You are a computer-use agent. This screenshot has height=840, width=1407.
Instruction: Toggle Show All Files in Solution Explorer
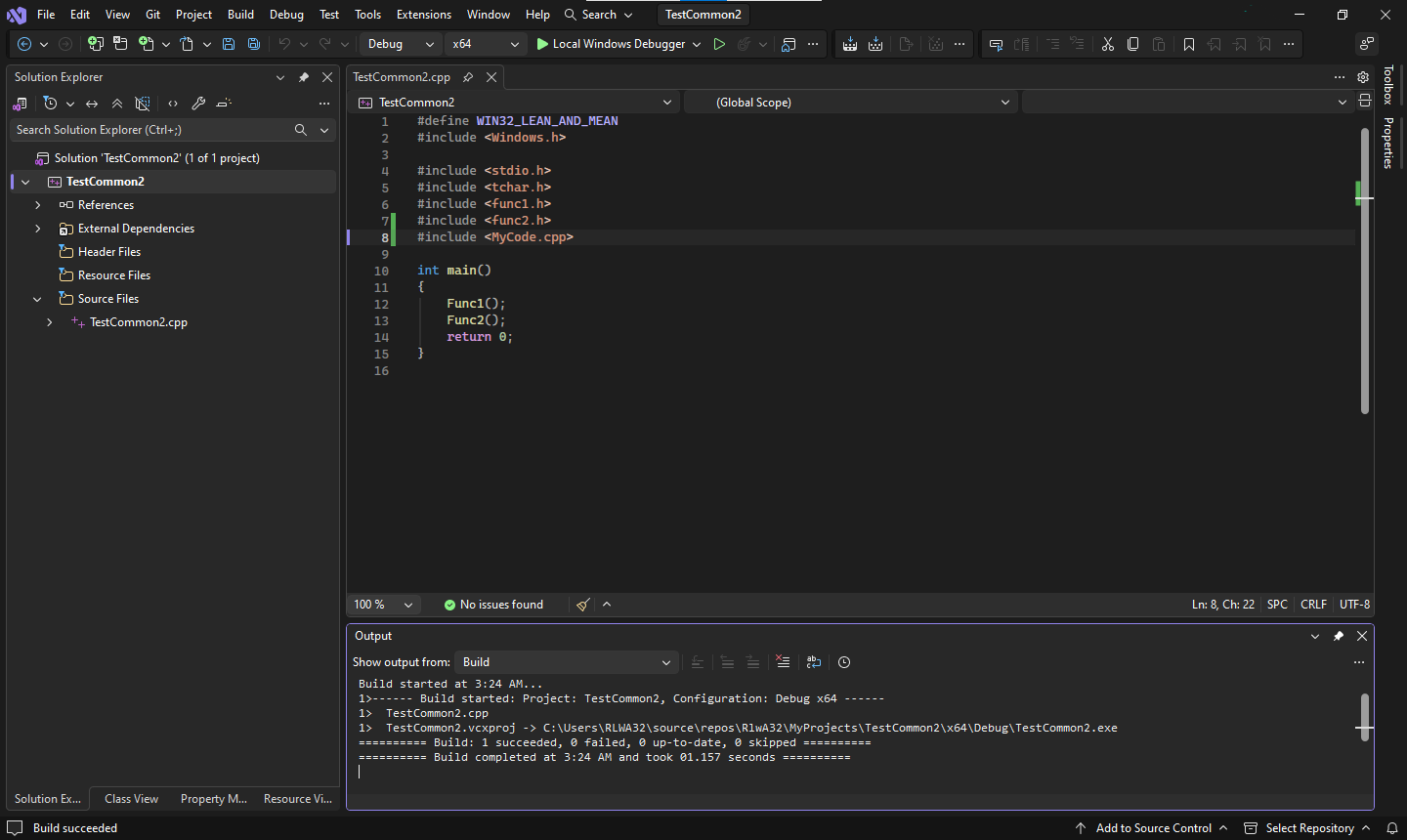pos(143,104)
